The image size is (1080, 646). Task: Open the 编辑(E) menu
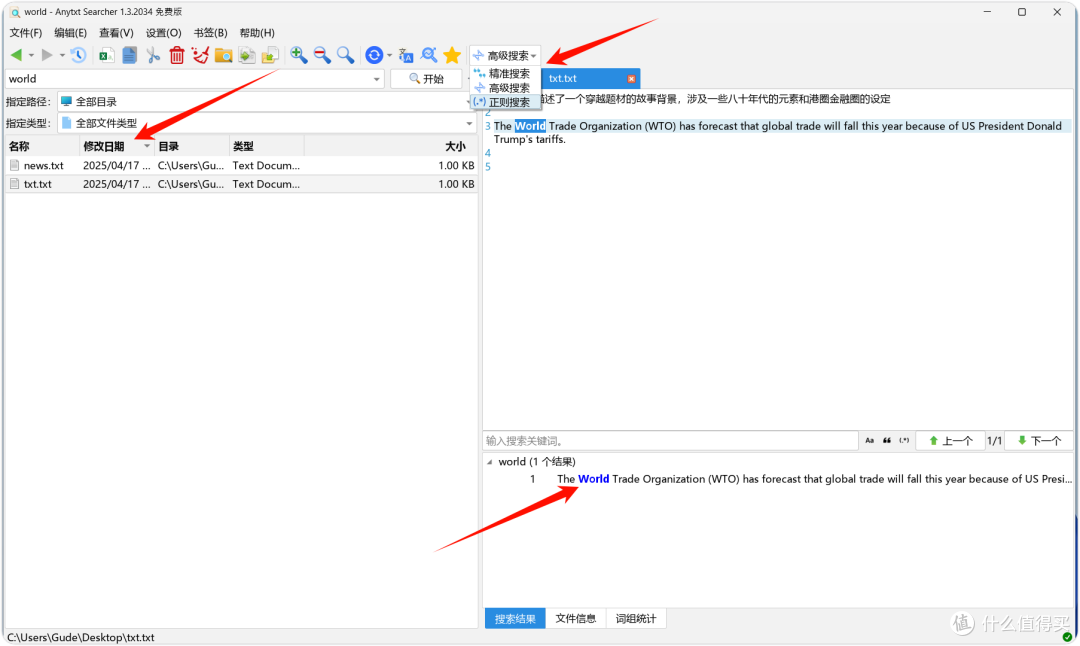point(70,33)
